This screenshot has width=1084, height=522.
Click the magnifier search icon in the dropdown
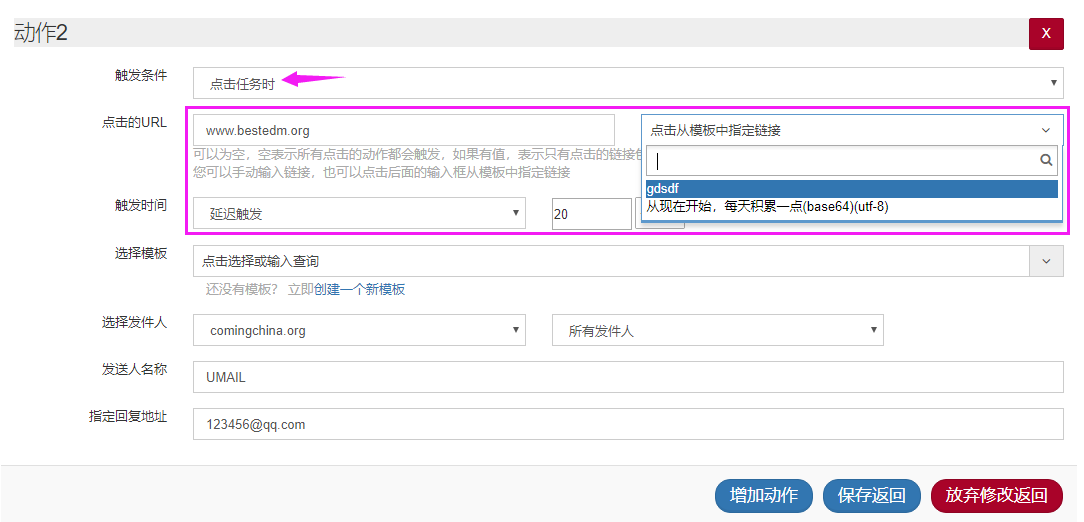(1046, 160)
